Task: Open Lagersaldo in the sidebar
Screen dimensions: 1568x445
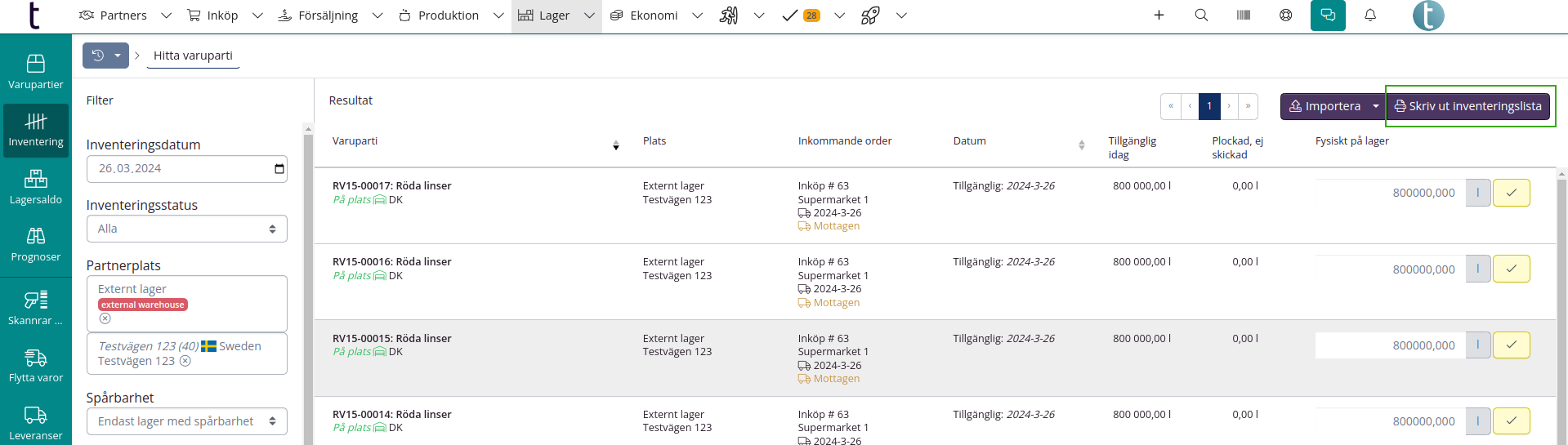Action: 35,187
